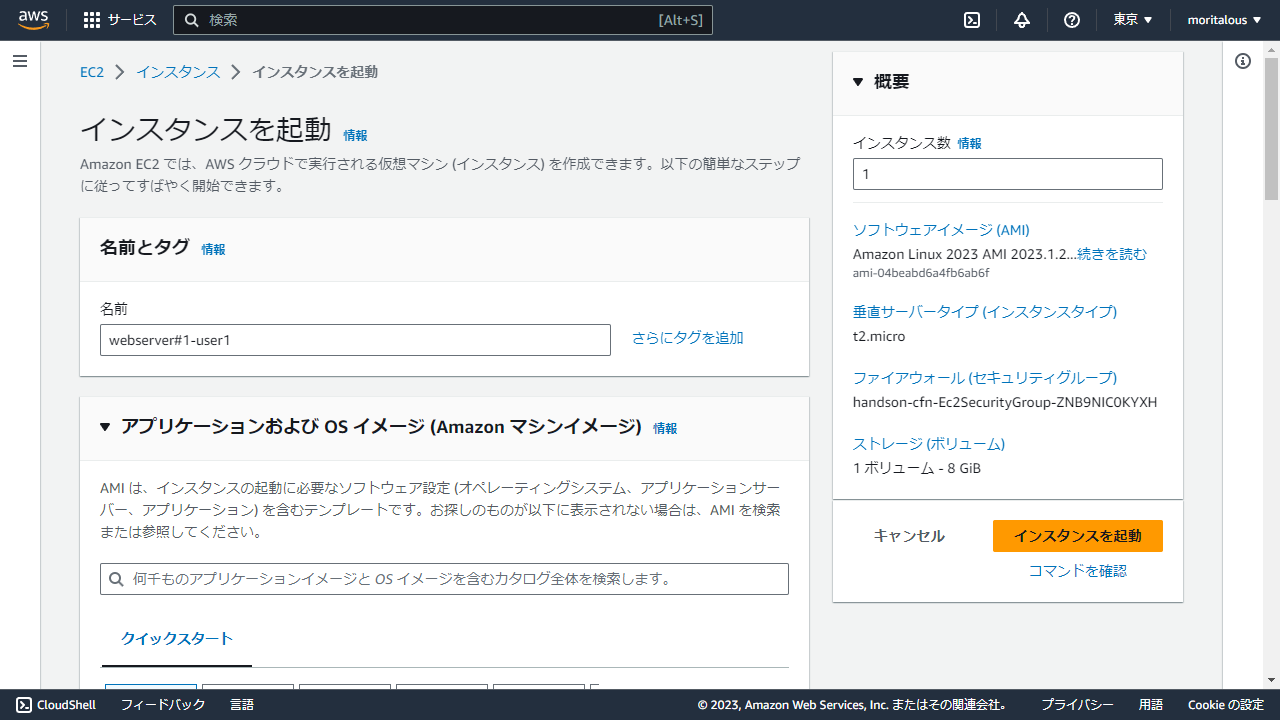
Task: Collapse the Application and OS Images section
Action: [105, 427]
